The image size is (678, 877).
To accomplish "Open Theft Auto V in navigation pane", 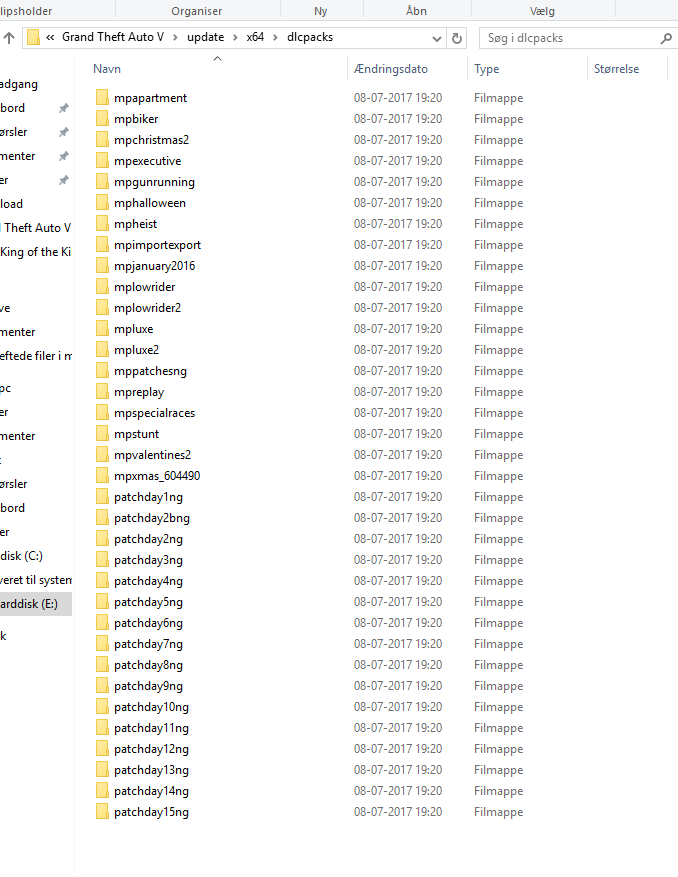I will tap(36, 228).
